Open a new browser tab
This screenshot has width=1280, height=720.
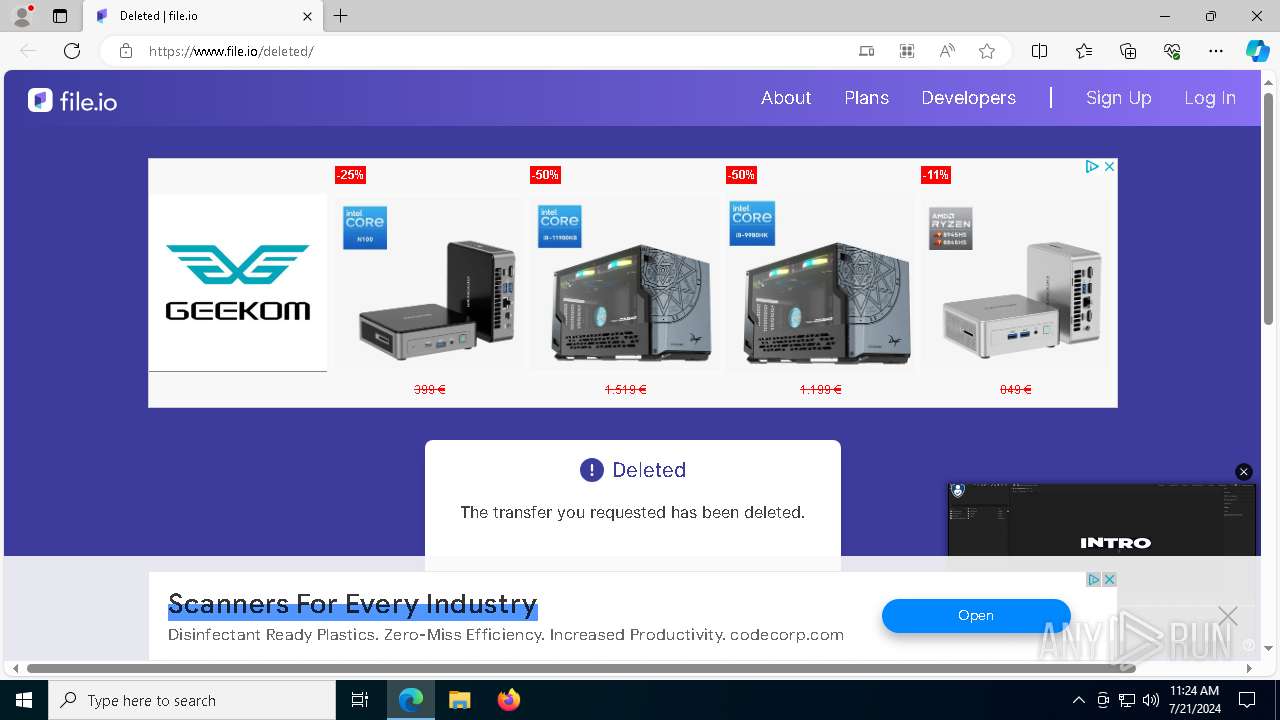341,16
